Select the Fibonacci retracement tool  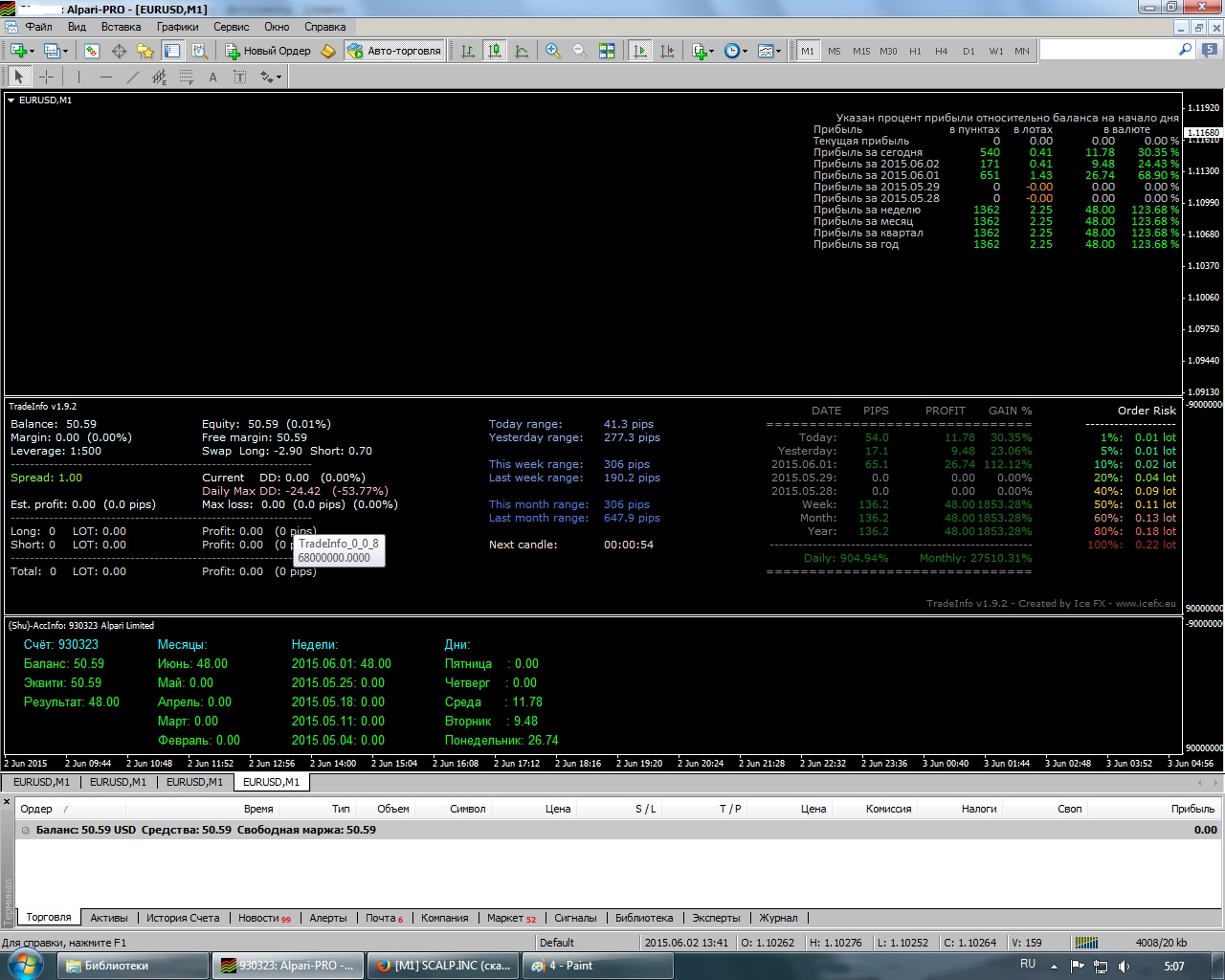186,77
